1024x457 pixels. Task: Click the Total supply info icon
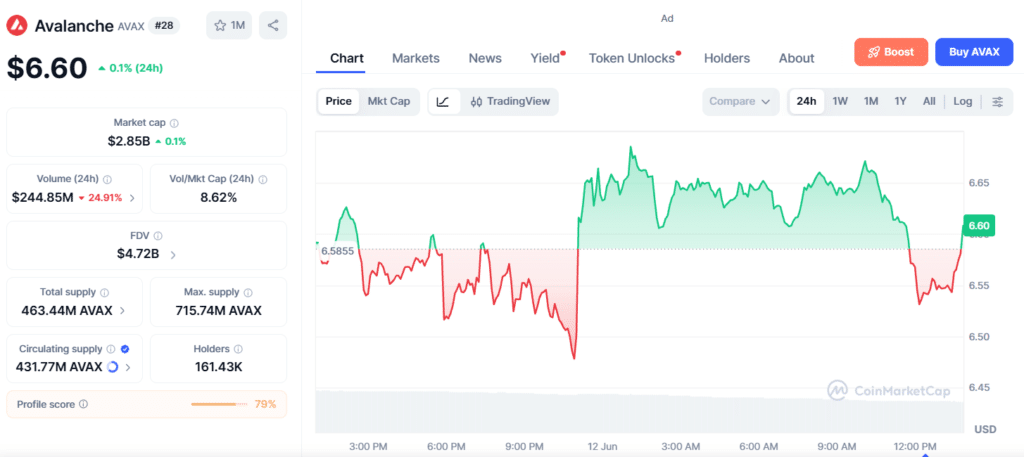point(104,292)
